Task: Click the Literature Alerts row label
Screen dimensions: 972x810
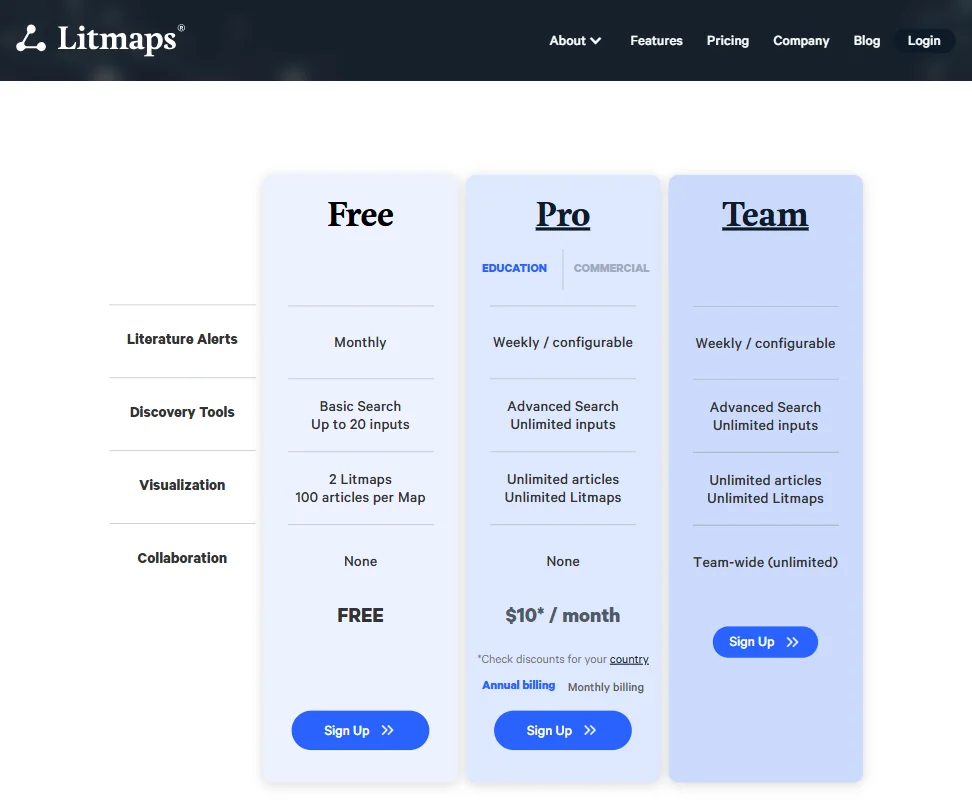Action: click(182, 339)
